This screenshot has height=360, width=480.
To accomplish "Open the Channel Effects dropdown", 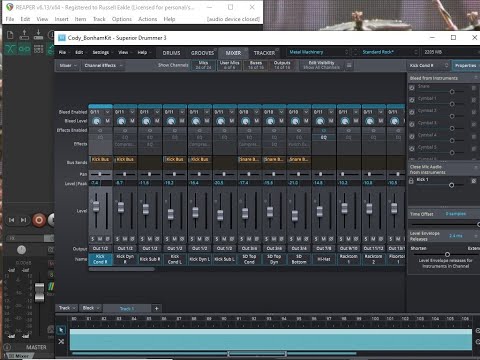I will (x=103, y=65).
